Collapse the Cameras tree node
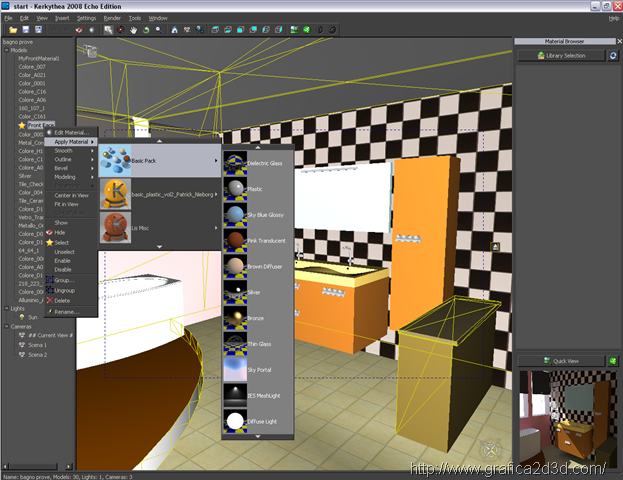This screenshot has height=480, width=623. tap(6, 326)
